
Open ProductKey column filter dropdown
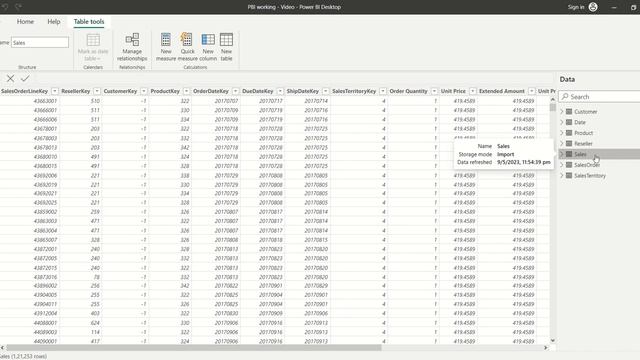[x=187, y=91]
